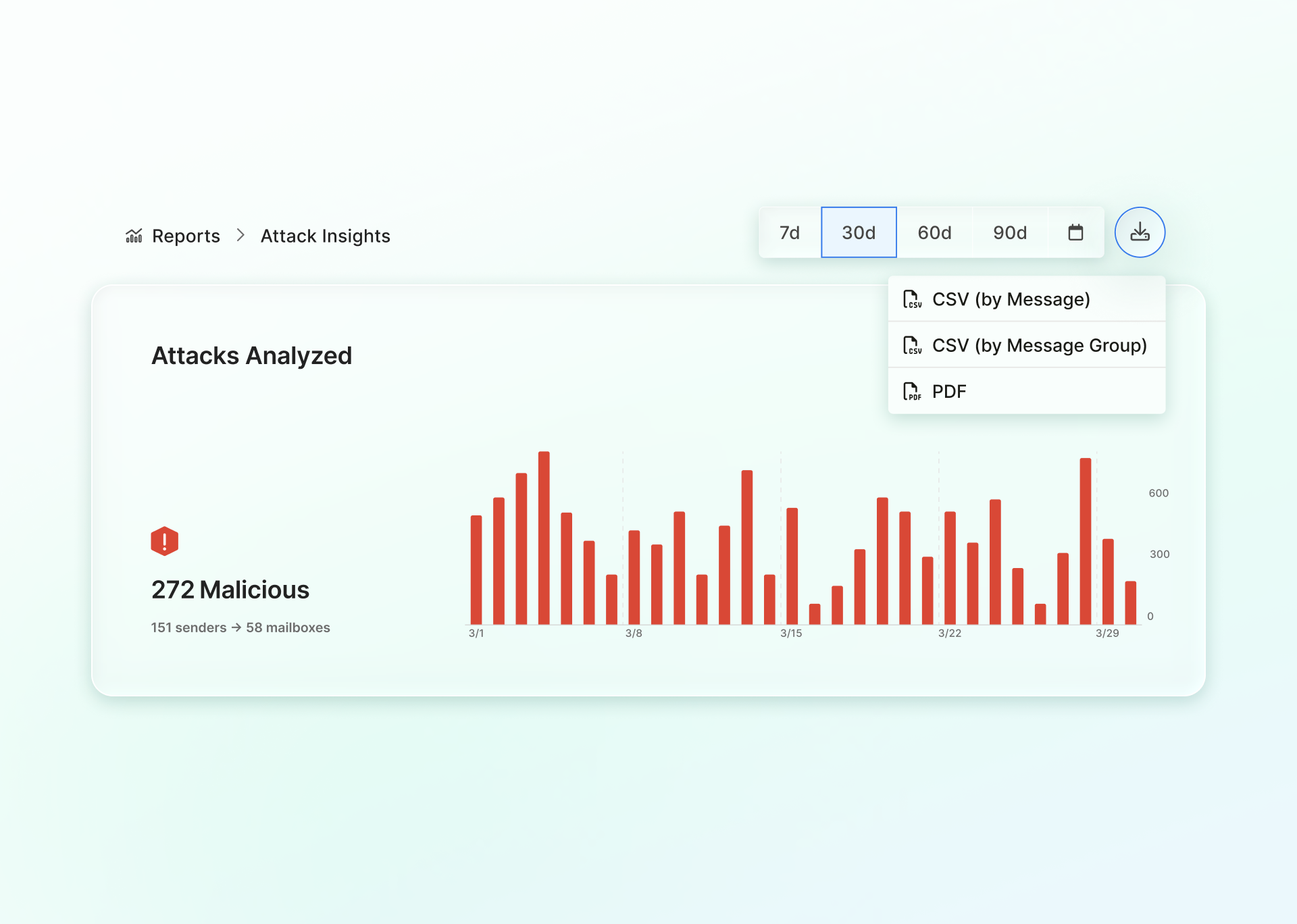Select the 30d time range
1297x924 pixels.
(x=859, y=232)
